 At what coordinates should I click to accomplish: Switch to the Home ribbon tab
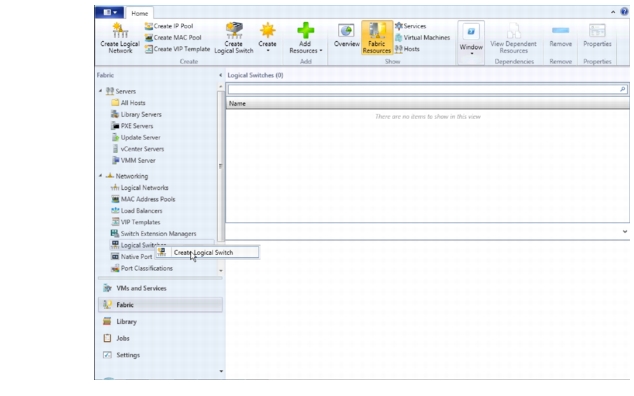pos(139,13)
